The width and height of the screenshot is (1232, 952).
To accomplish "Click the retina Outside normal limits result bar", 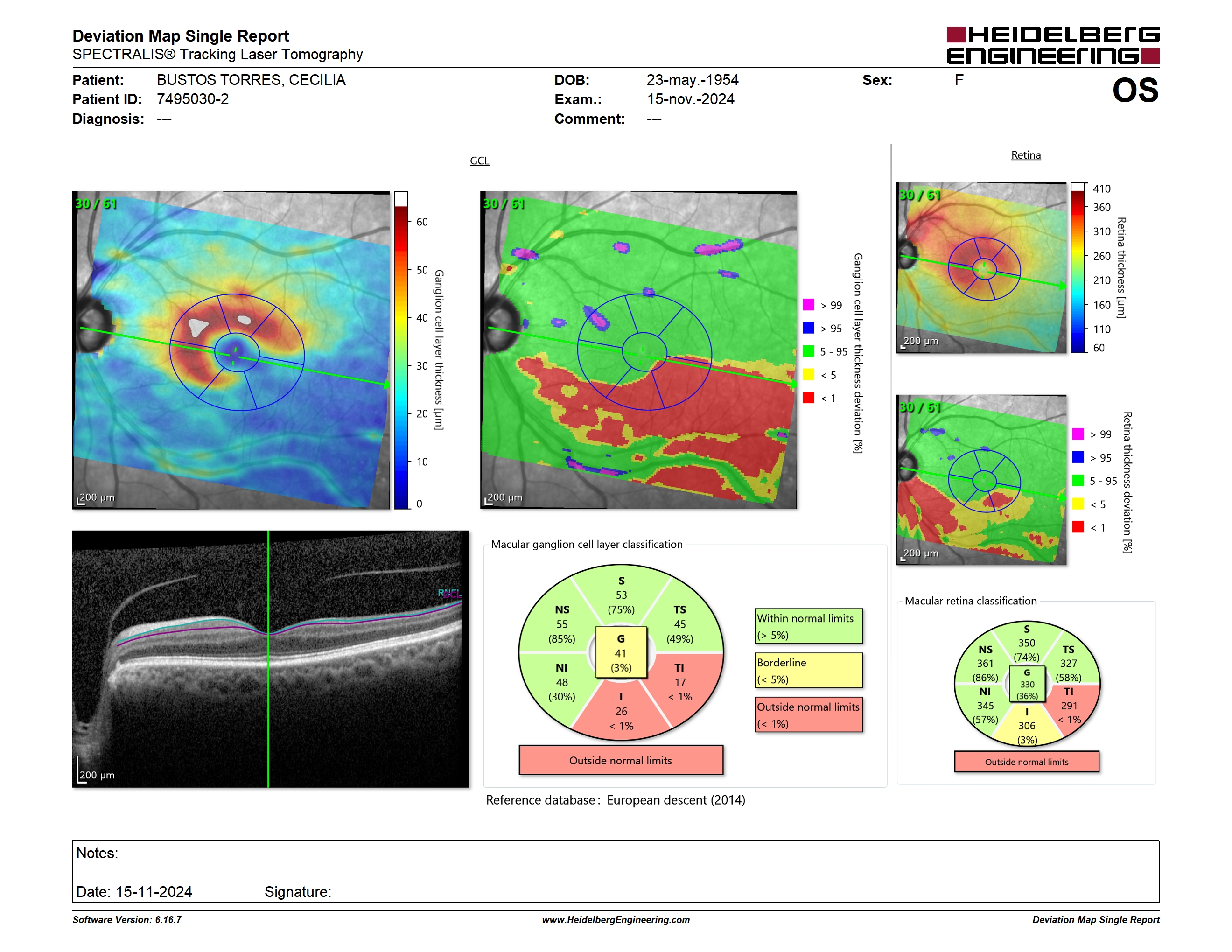I will [x=1027, y=762].
